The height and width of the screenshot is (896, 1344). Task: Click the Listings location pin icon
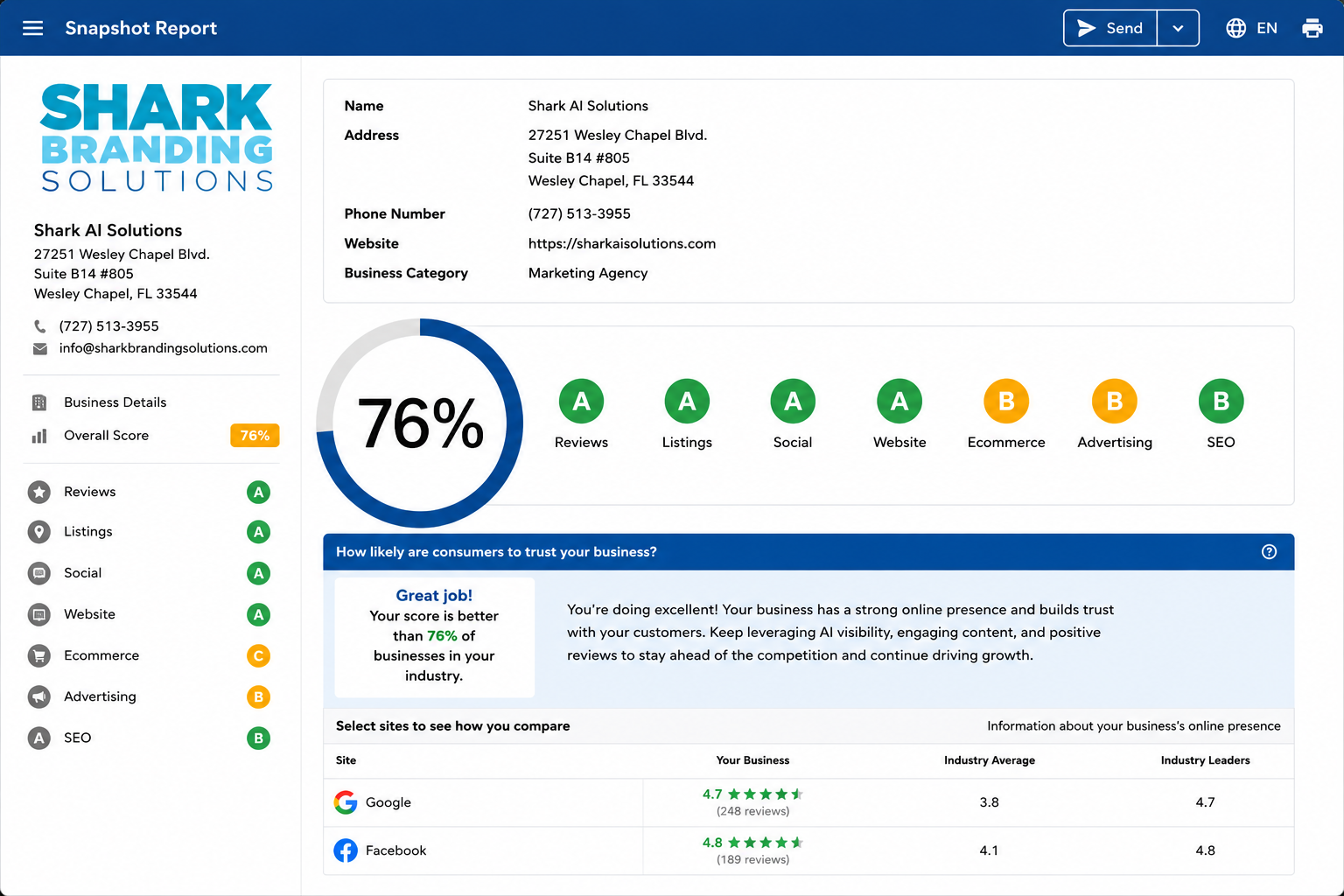click(39, 532)
